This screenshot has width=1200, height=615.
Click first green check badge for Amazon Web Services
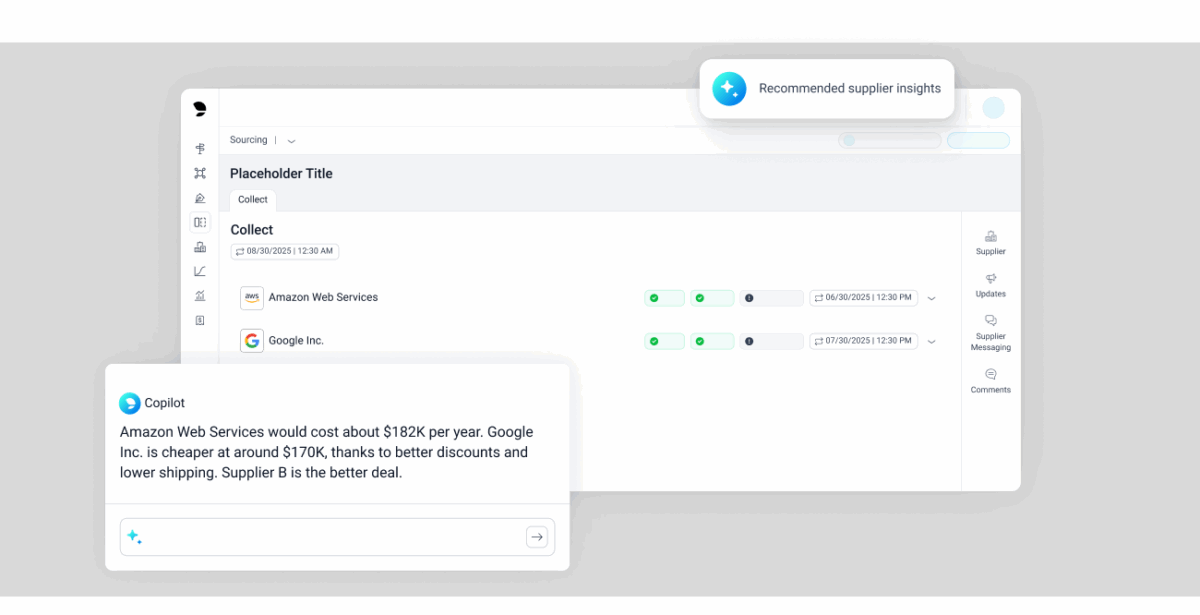click(664, 298)
